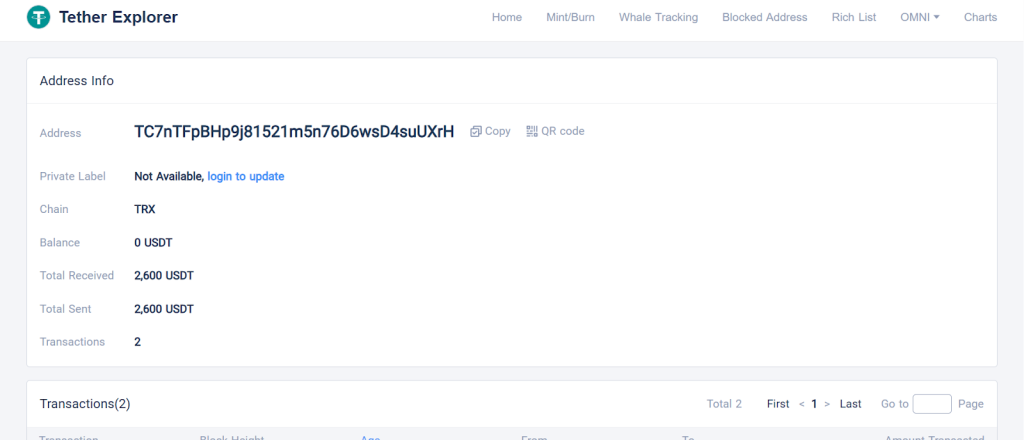Click the Transactions count value 2
The height and width of the screenshot is (440, 1024).
tap(137, 342)
